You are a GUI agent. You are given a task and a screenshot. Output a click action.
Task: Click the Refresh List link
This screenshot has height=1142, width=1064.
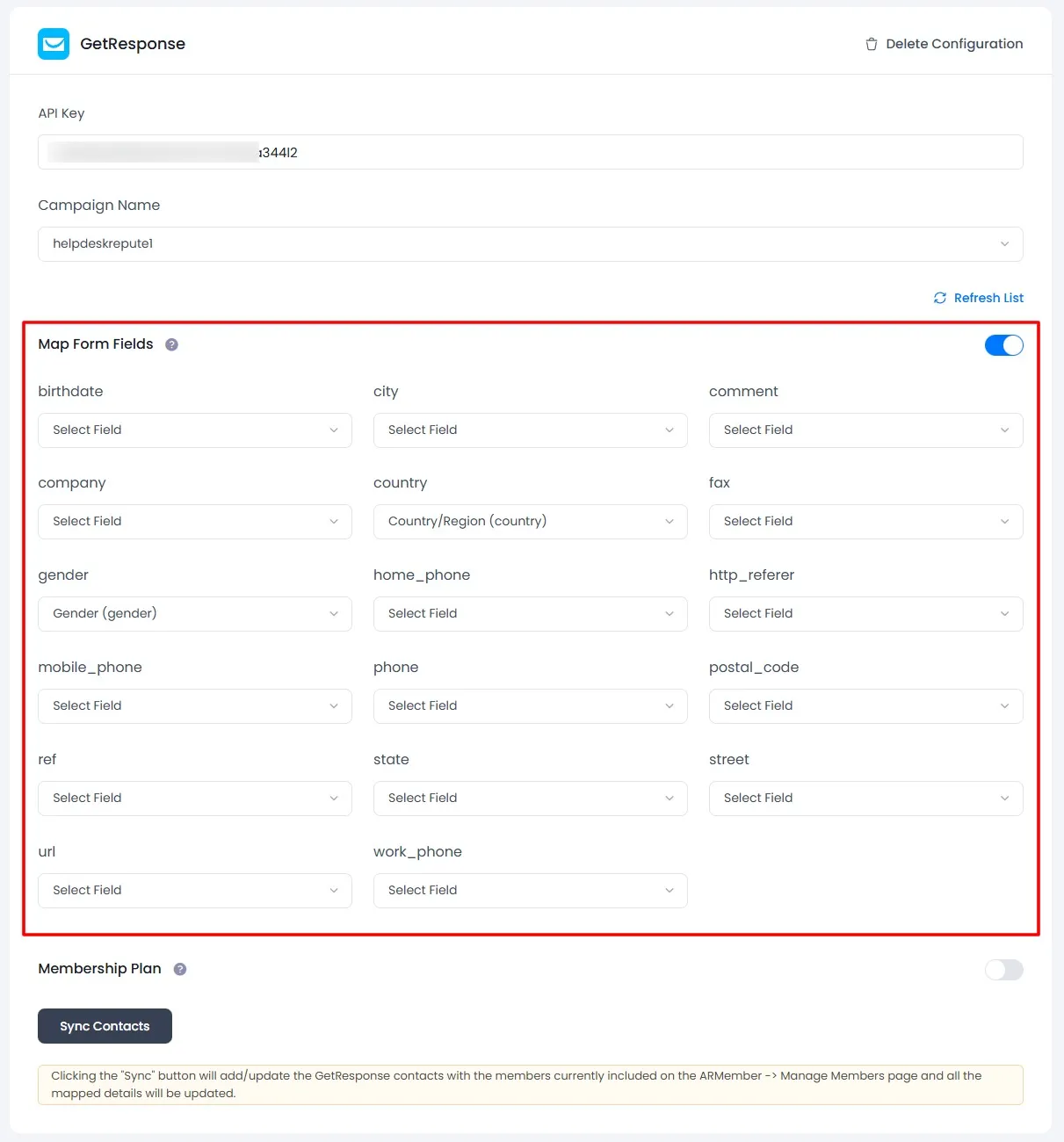pos(988,298)
